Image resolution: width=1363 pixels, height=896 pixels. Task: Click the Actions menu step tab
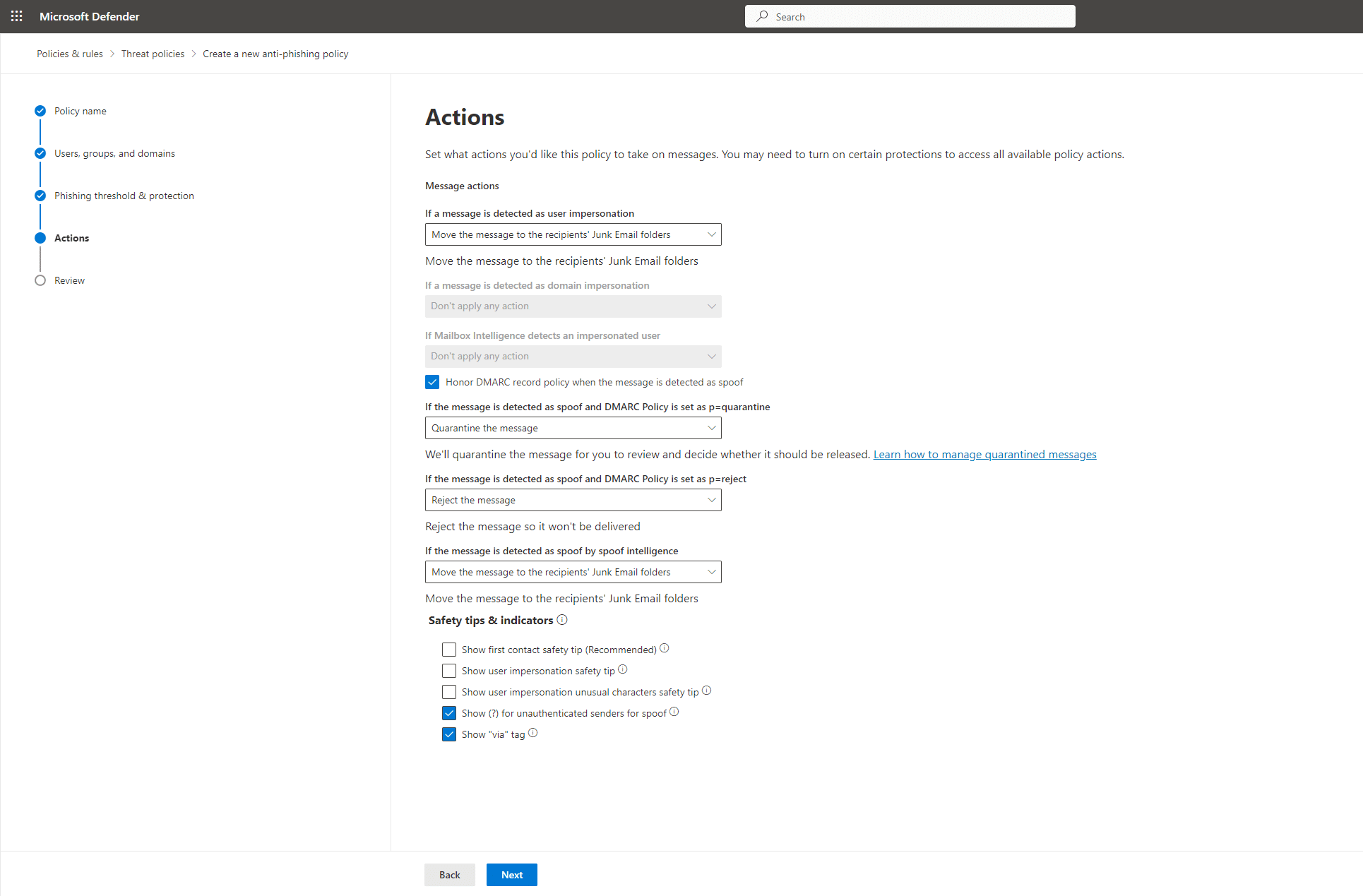pos(71,238)
